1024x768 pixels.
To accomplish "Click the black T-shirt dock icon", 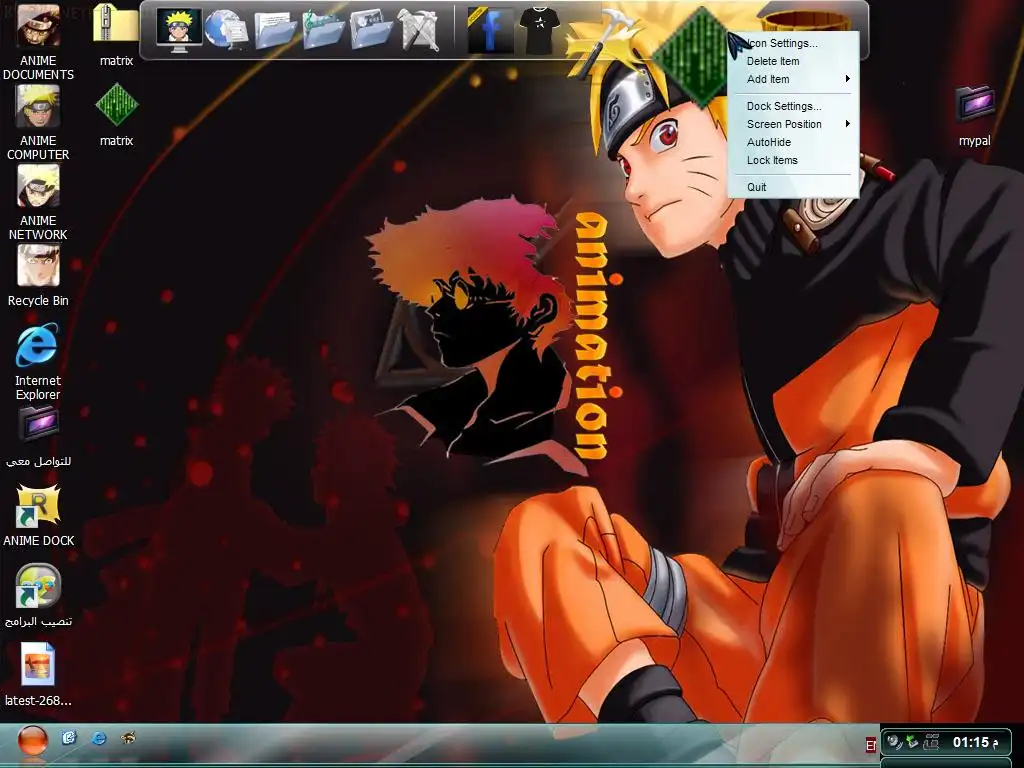I will 539,29.
